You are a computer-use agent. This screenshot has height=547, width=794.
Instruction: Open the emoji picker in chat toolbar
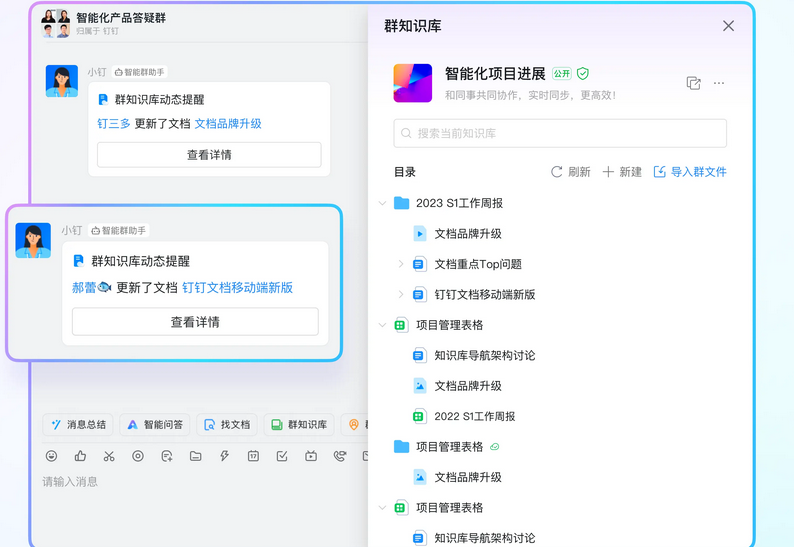[51, 456]
